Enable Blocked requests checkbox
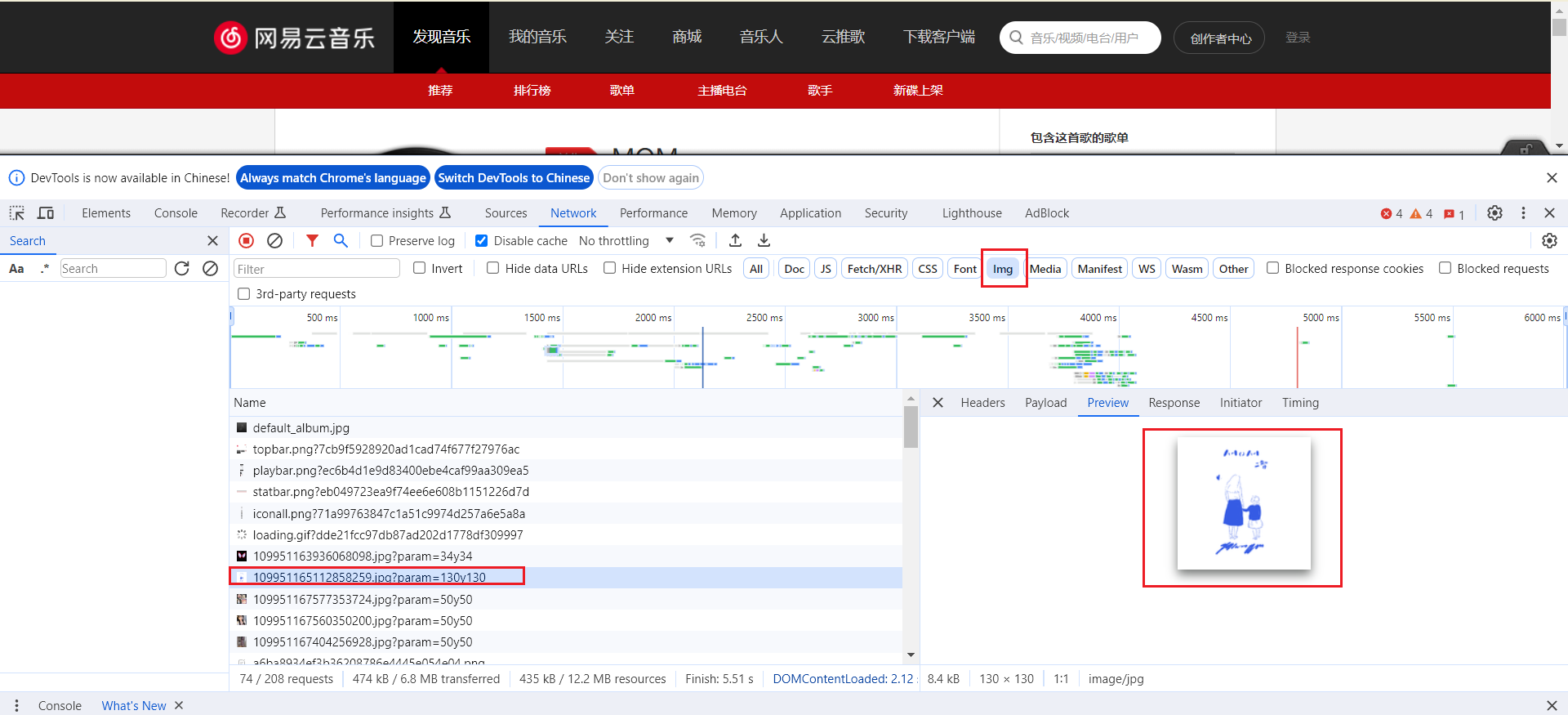Viewport: 1568px width, 715px height. (1445, 268)
